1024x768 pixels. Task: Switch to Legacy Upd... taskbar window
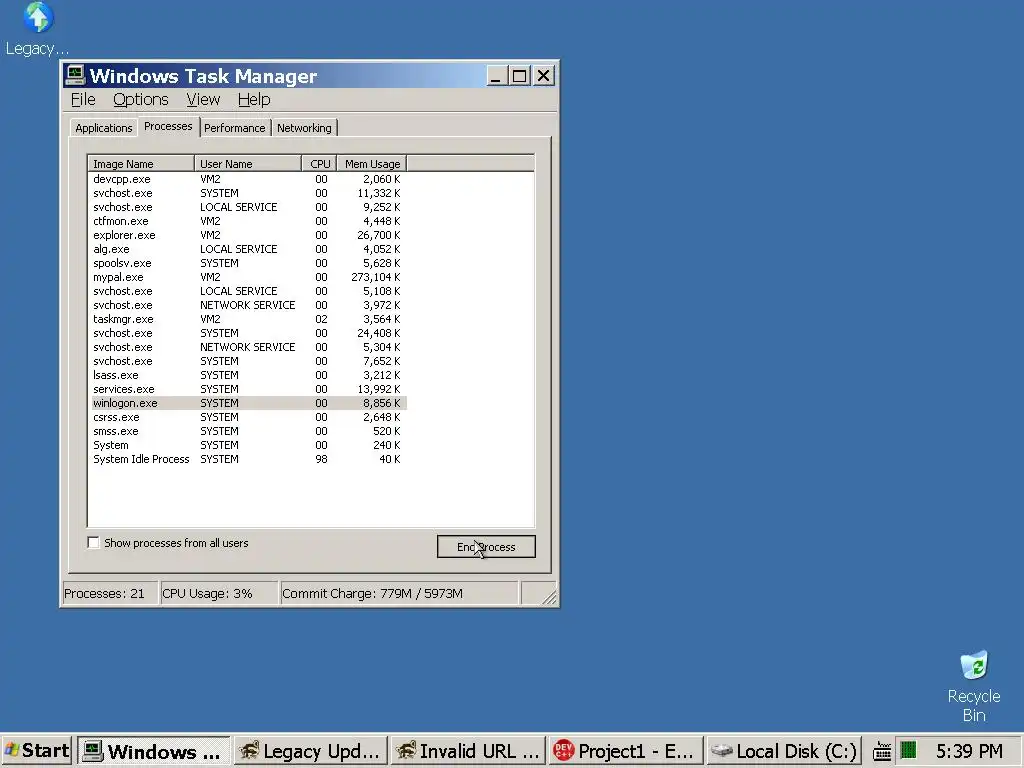click(311, 751)
